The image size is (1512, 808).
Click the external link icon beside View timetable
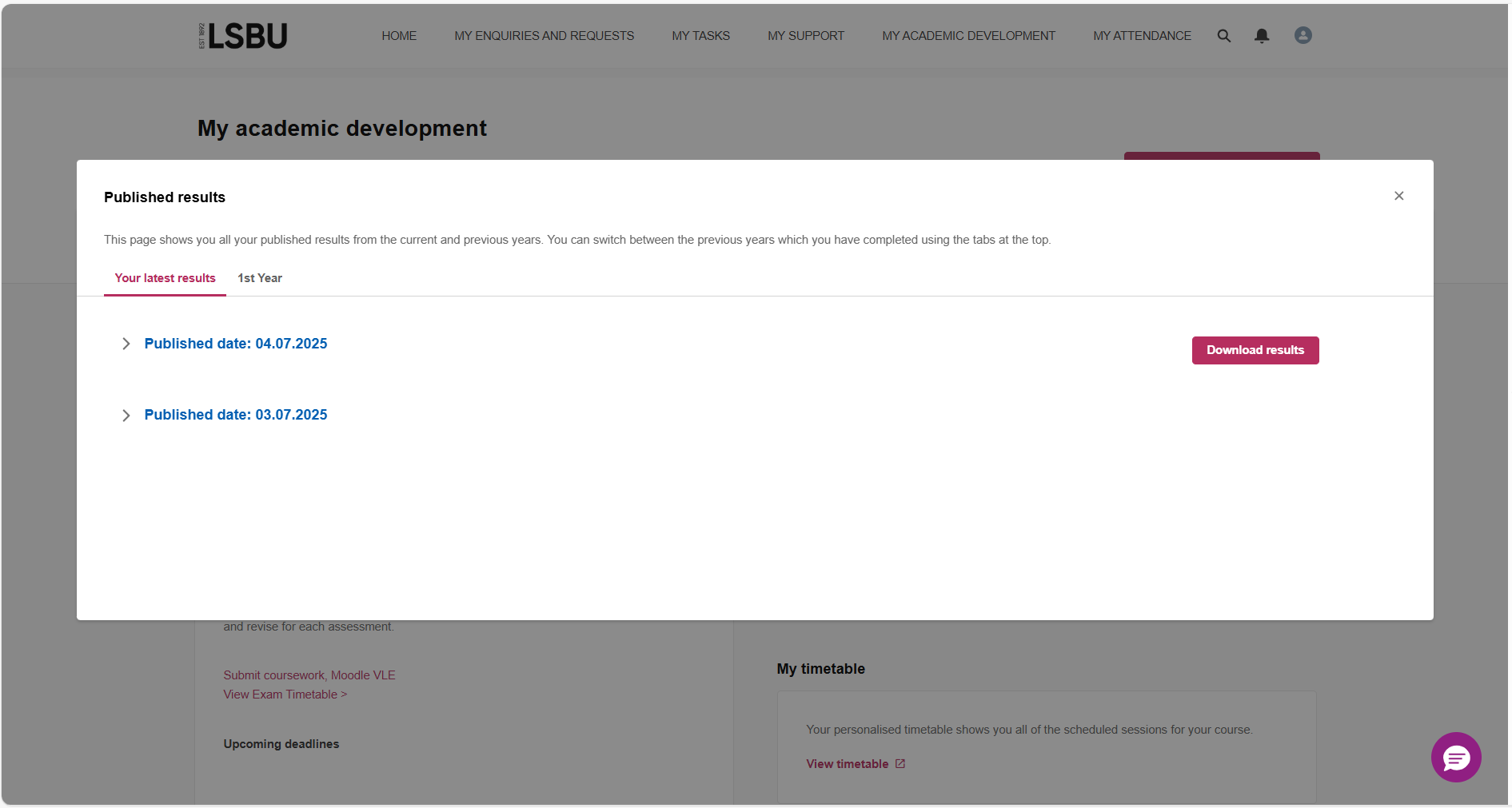coord(900,764)
